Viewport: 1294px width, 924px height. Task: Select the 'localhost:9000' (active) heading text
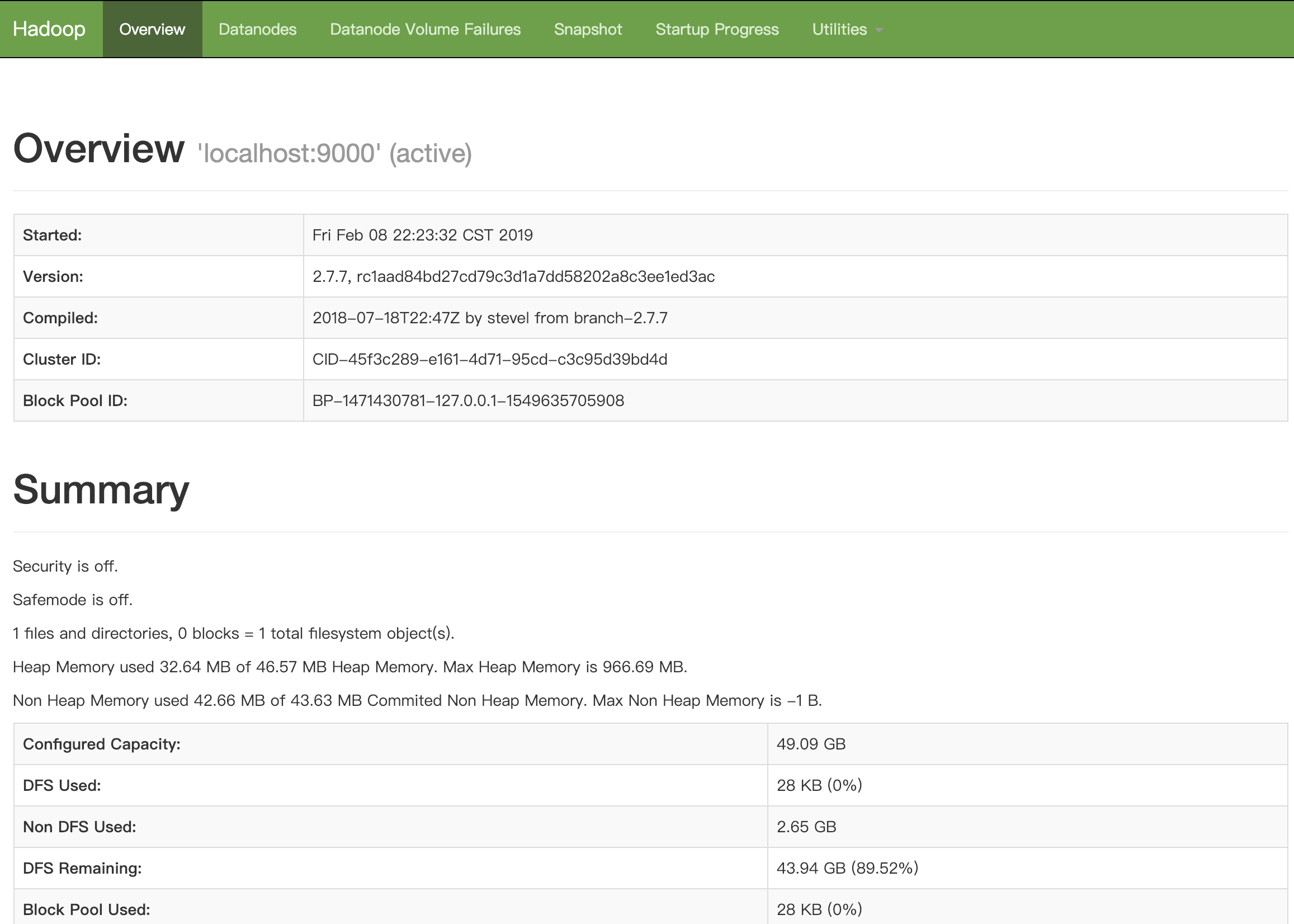click(x=334, y=154)
